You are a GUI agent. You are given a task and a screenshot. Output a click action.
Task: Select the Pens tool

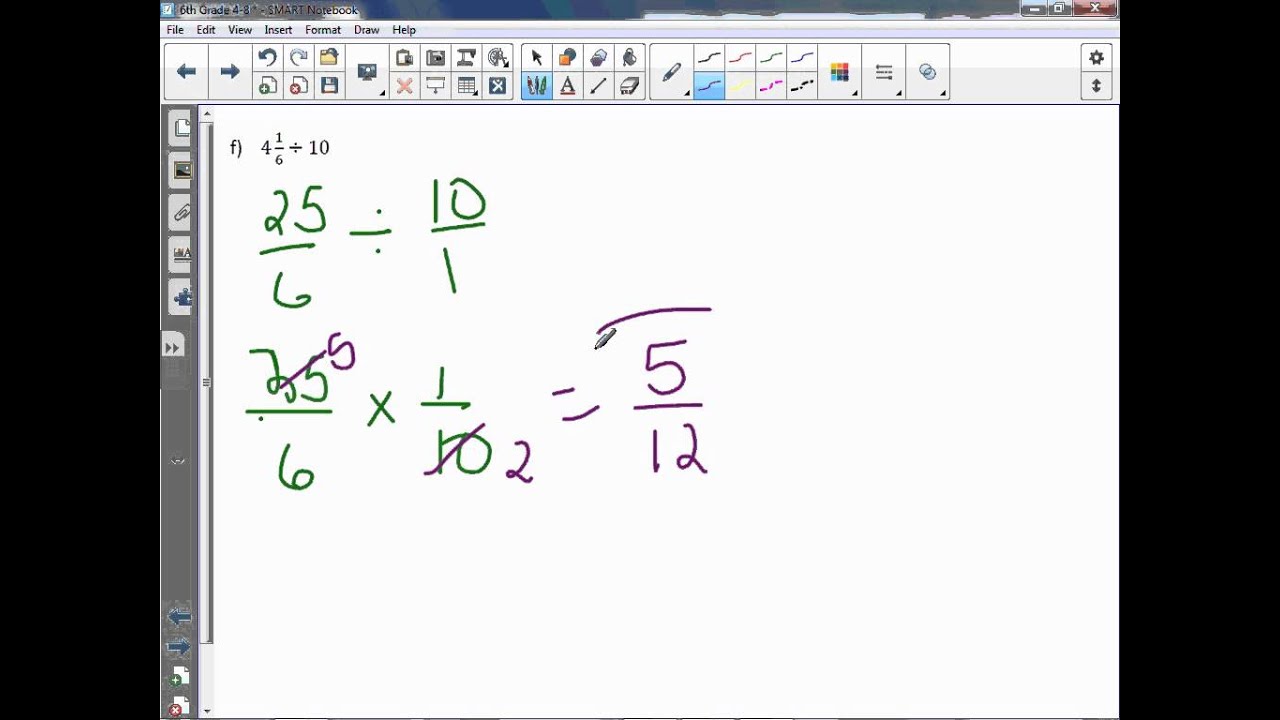click(x=537, y=86)
